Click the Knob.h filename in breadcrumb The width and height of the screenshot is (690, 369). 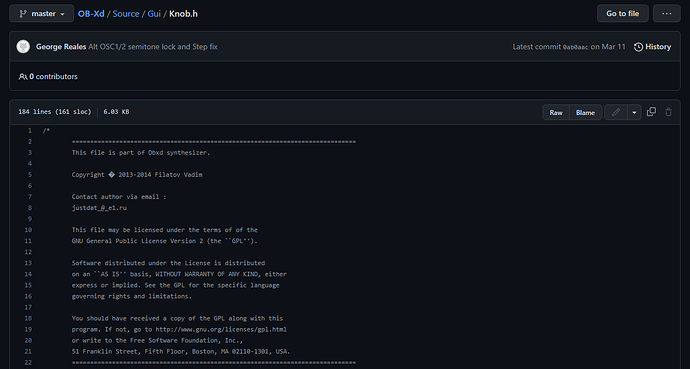click(x=184, y=14)
